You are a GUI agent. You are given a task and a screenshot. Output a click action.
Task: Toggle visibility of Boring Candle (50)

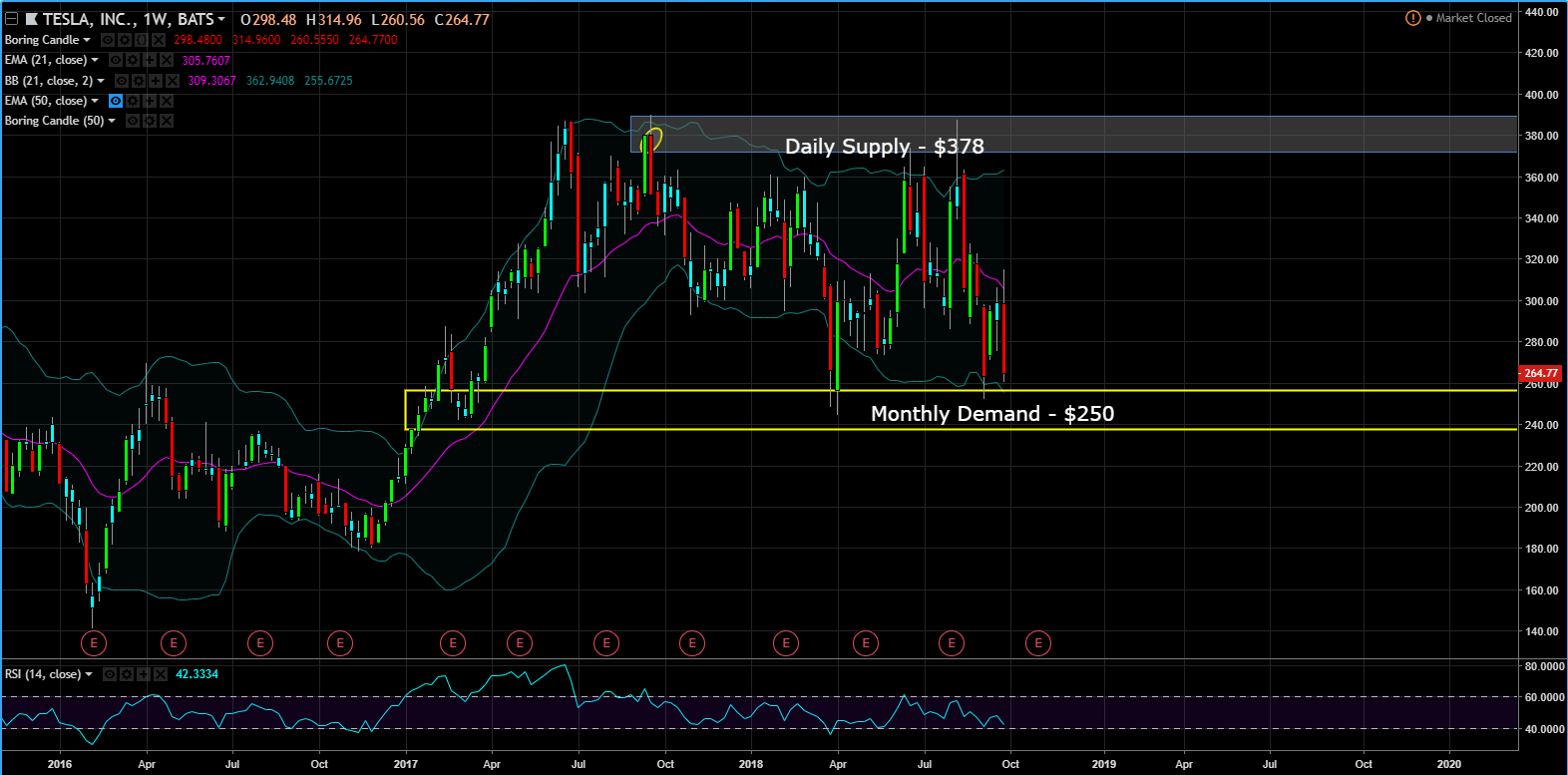pyautogui.click(x=133, y=121)
